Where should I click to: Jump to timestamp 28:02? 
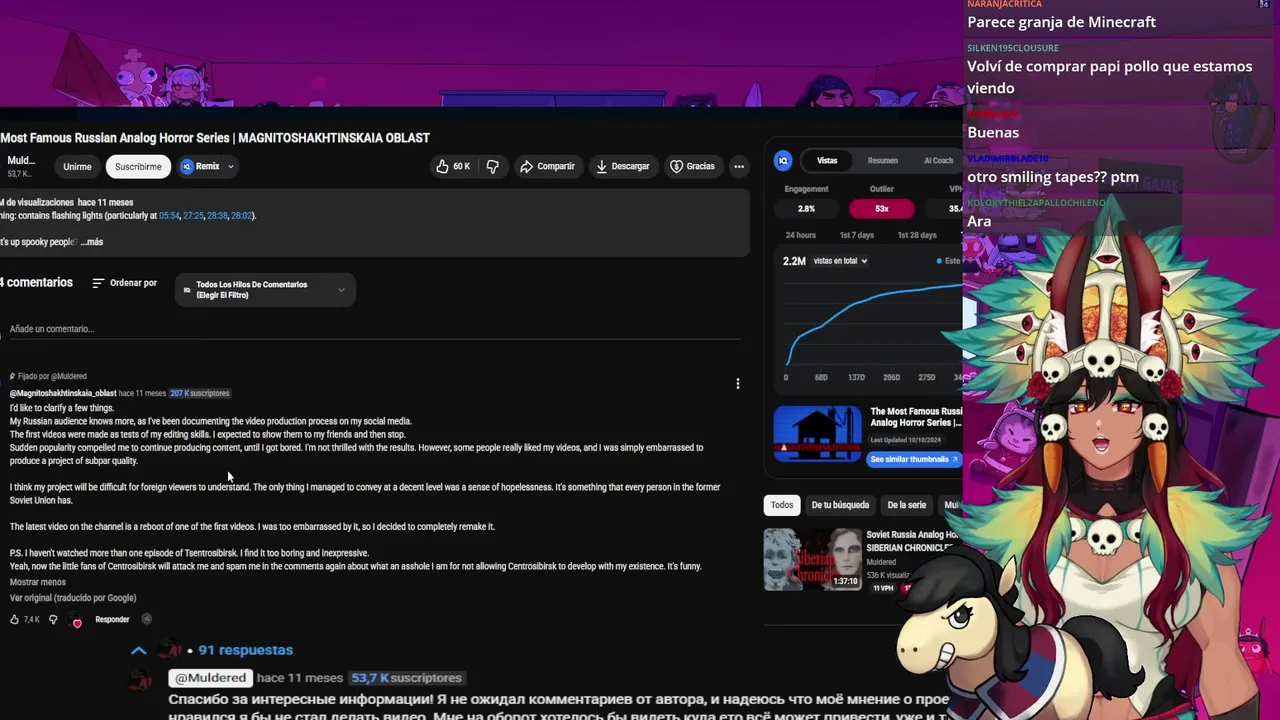pos(241,215)
